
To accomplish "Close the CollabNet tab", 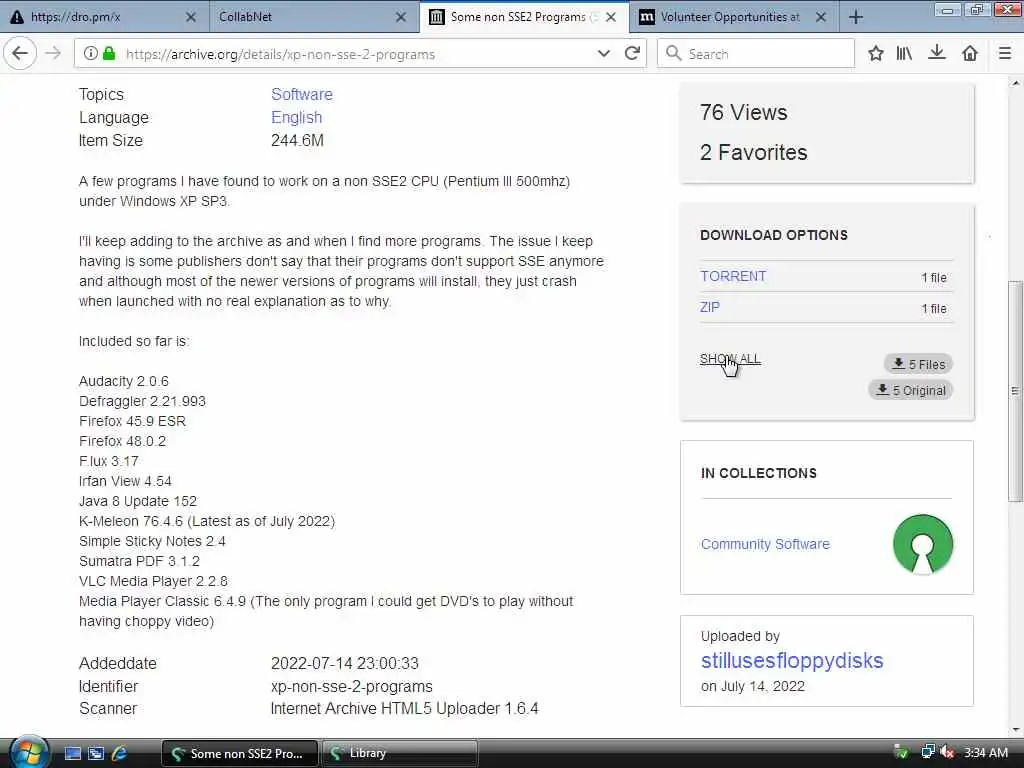I will click(401, 18).
